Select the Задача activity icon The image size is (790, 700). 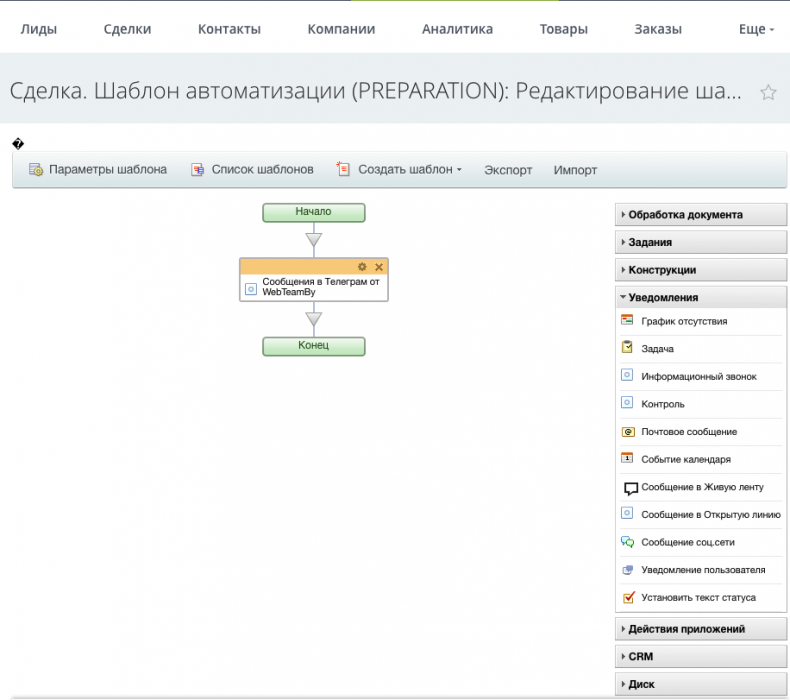pyautogui.click(x=627, y=348)
